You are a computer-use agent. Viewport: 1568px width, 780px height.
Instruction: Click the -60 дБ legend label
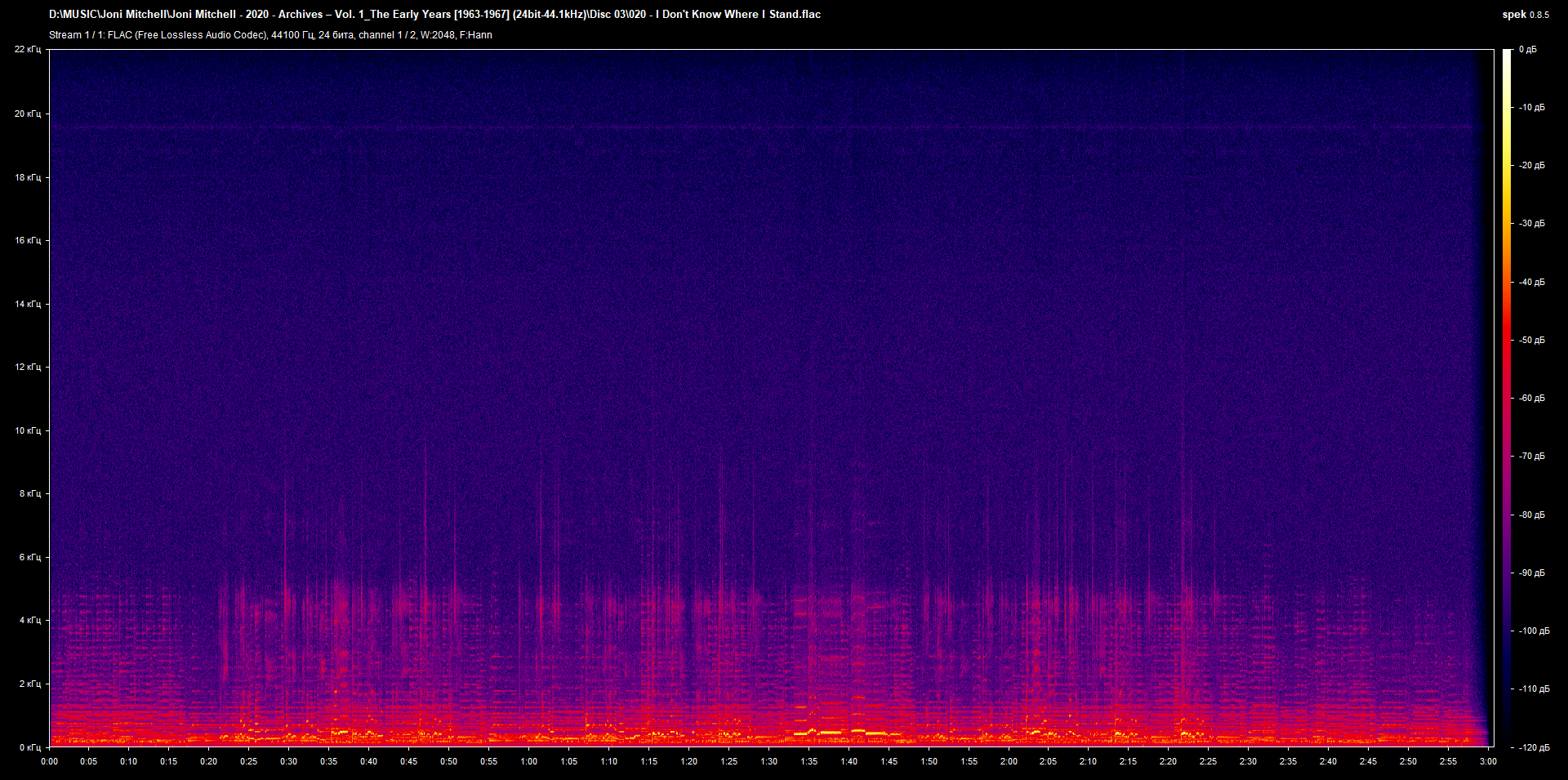point(1531,398)
